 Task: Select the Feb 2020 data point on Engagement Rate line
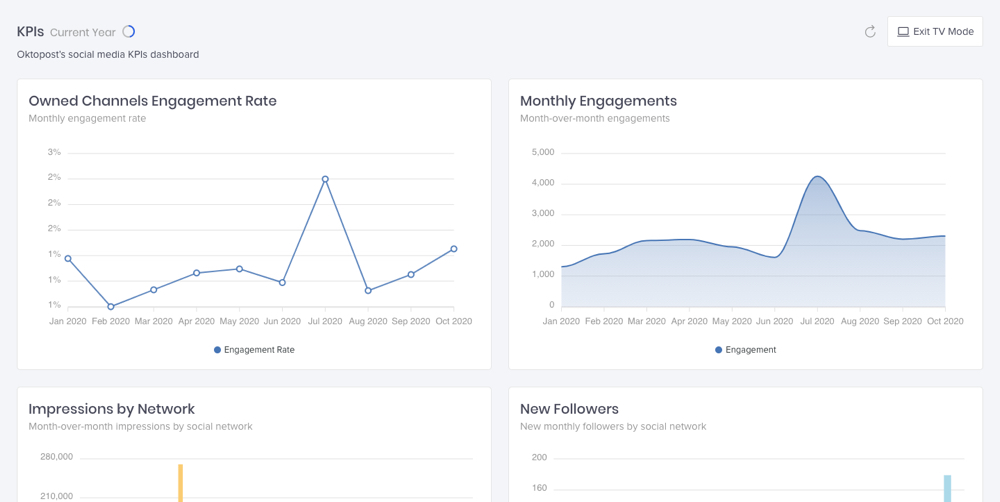coord(111,307)
